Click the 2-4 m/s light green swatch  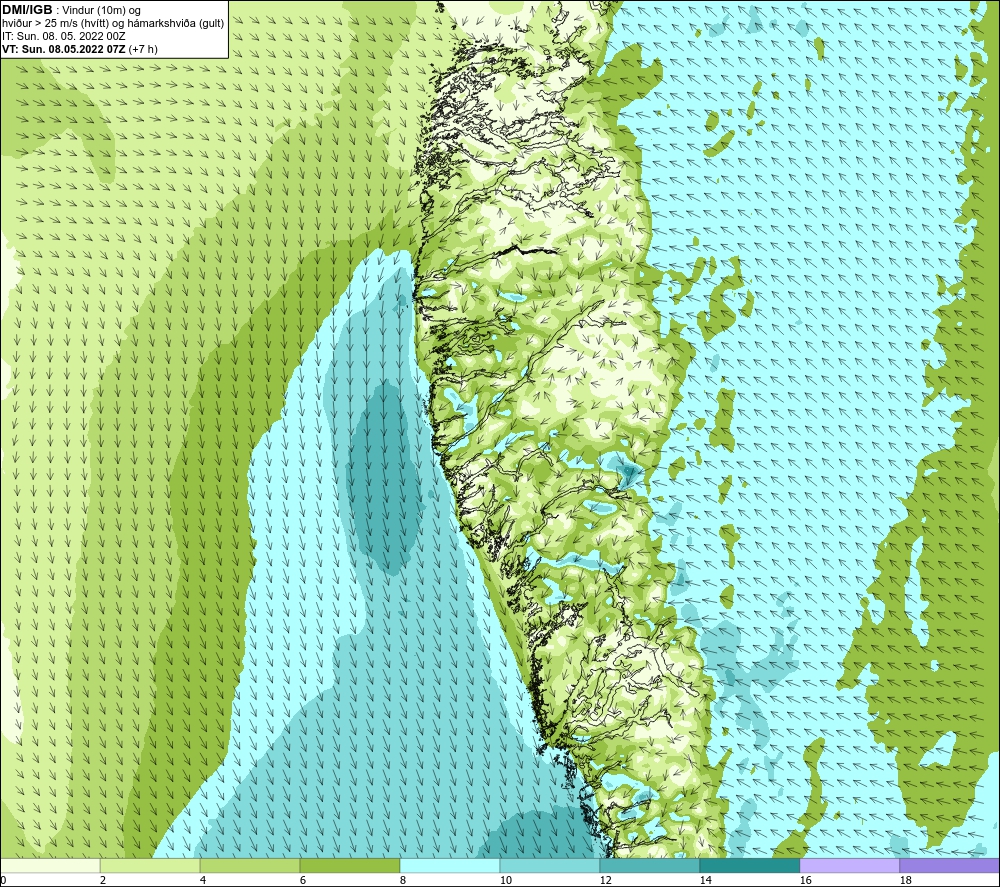click(150, 865)
